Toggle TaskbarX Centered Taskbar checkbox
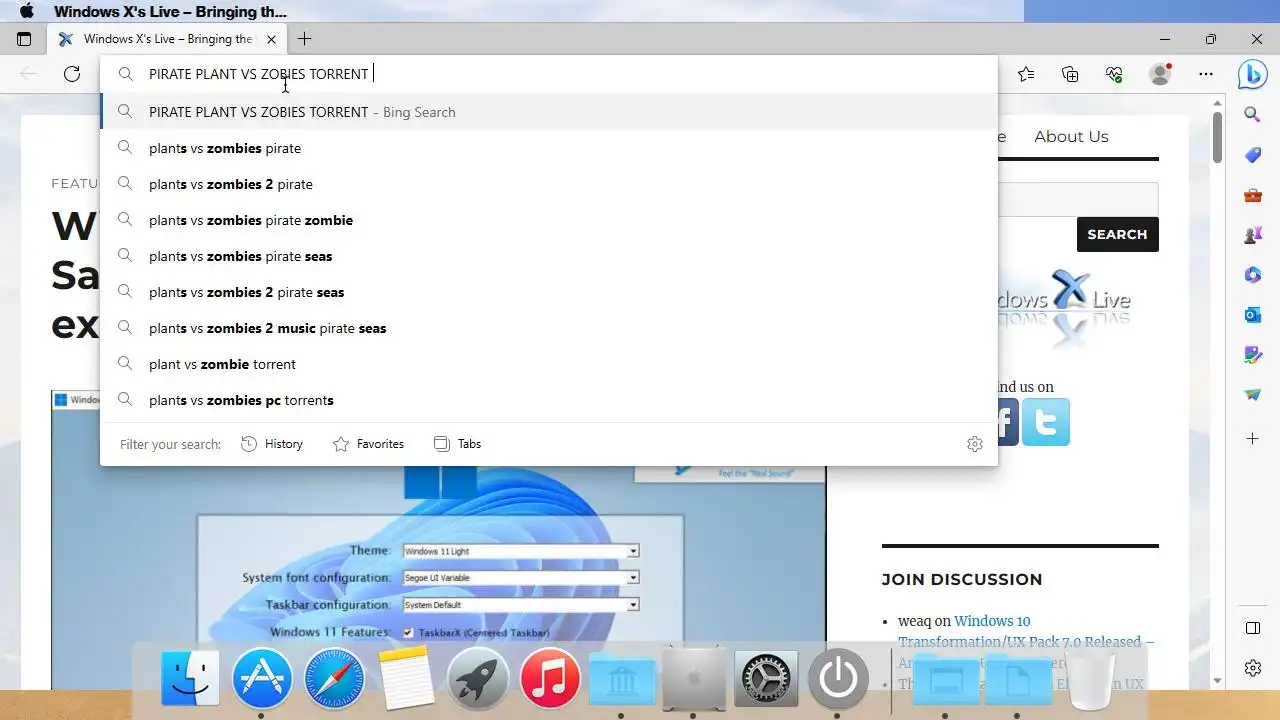This screenshot has width=1280, height=720. (x=408, y=633)
